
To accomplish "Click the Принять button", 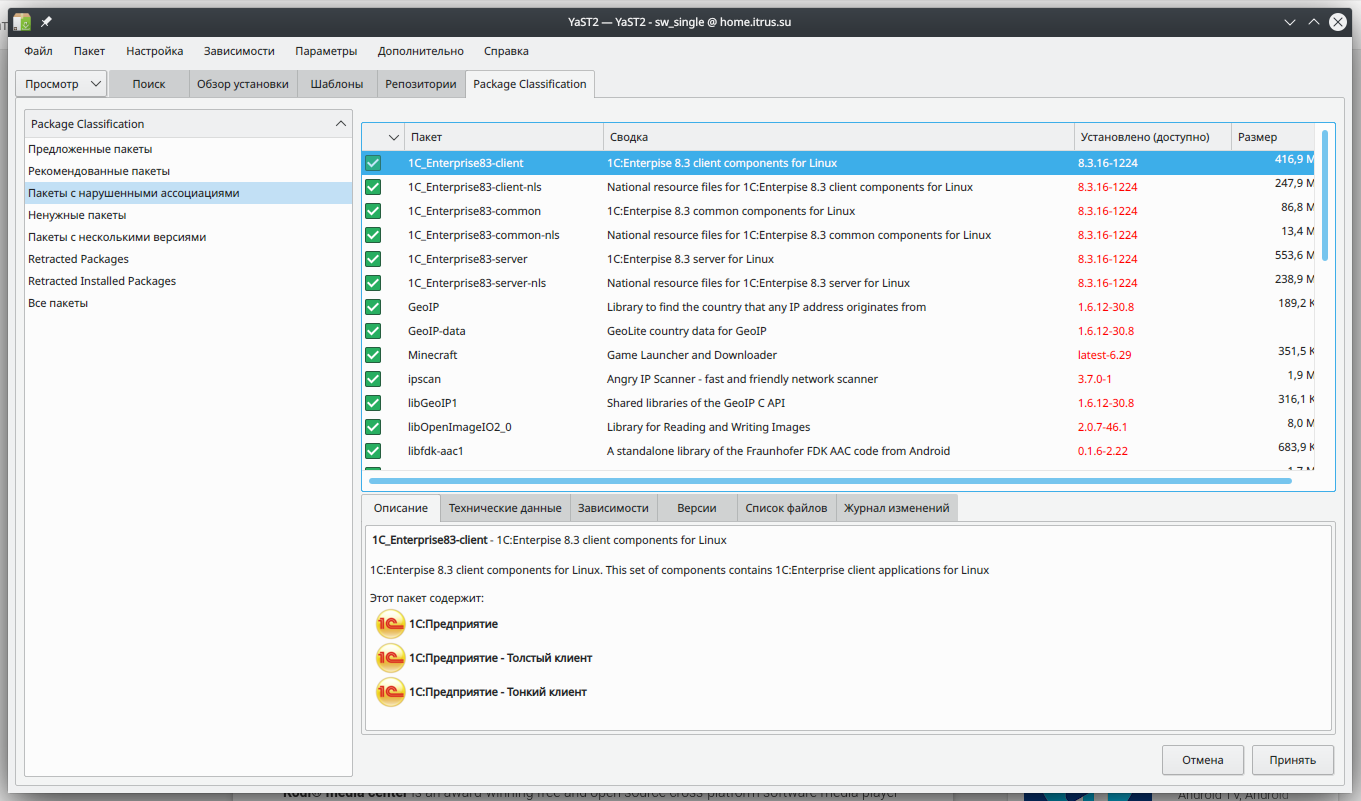I will pyautogui.click(x=1292, y=760).
